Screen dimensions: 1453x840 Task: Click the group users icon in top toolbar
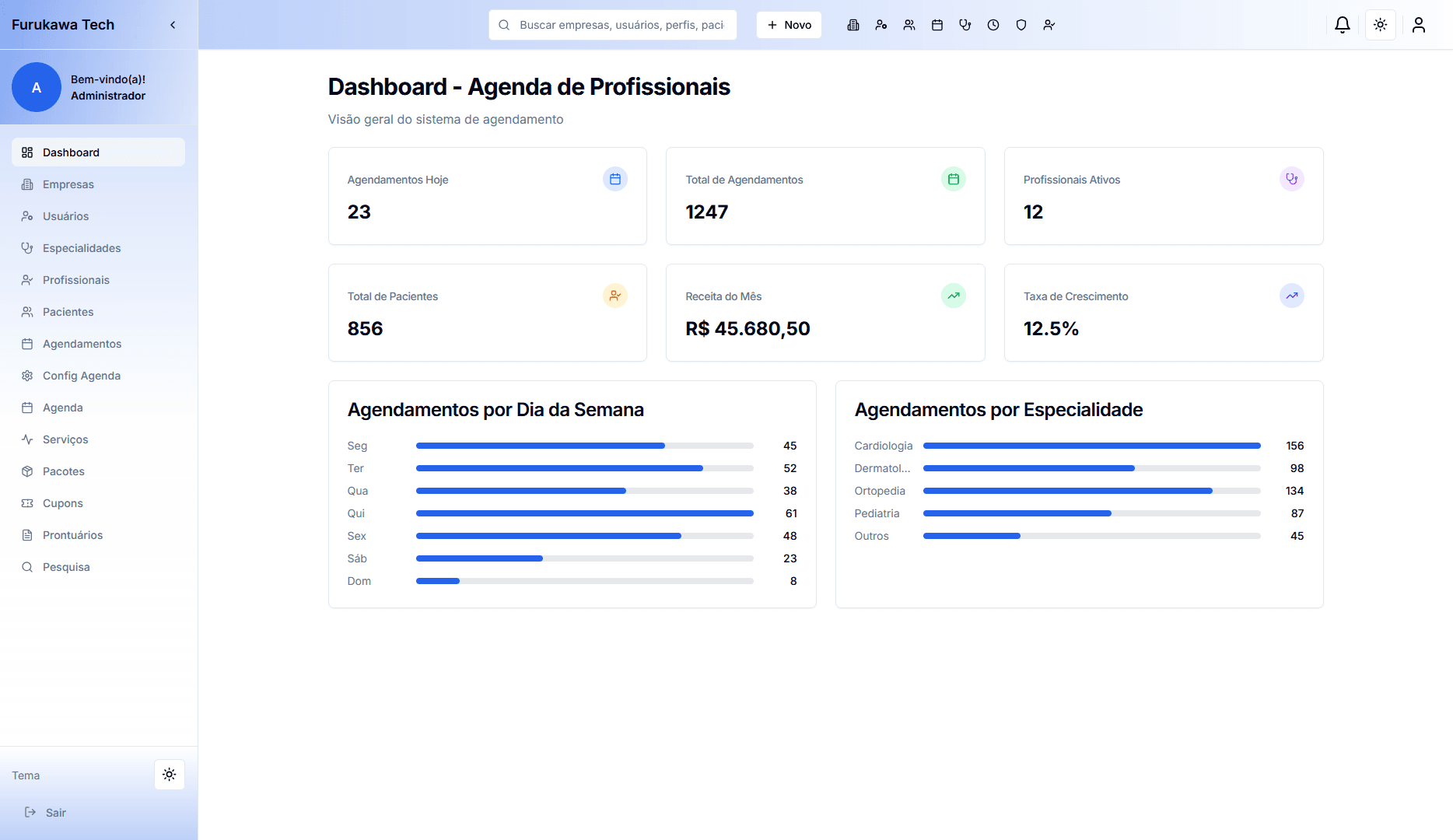click(x=909, y=24)
